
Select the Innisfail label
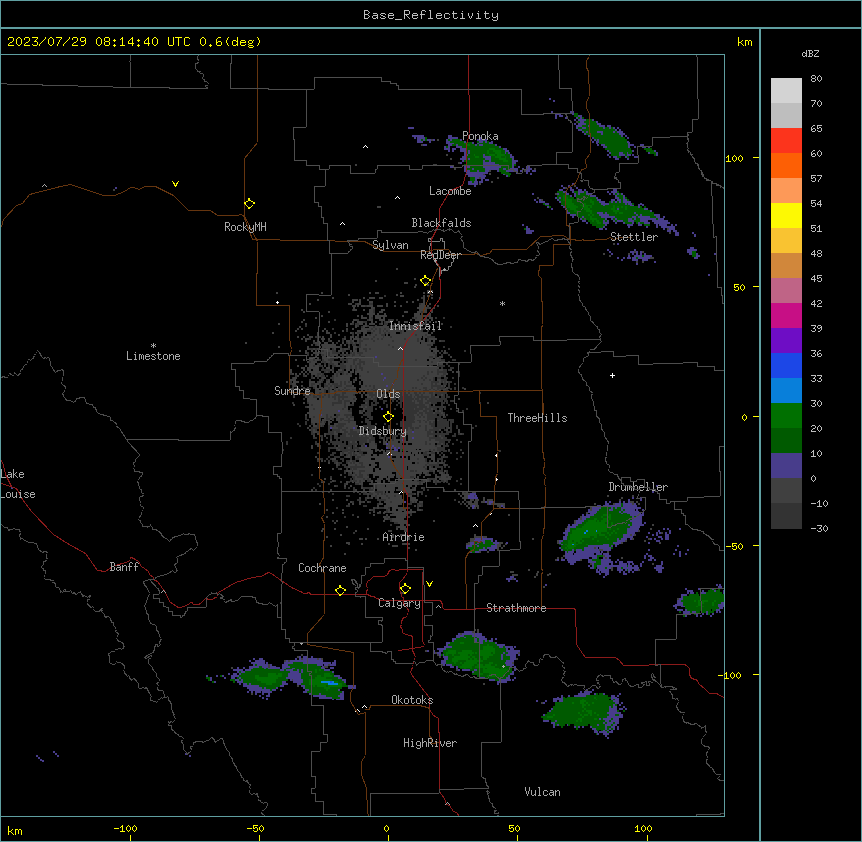415,326
